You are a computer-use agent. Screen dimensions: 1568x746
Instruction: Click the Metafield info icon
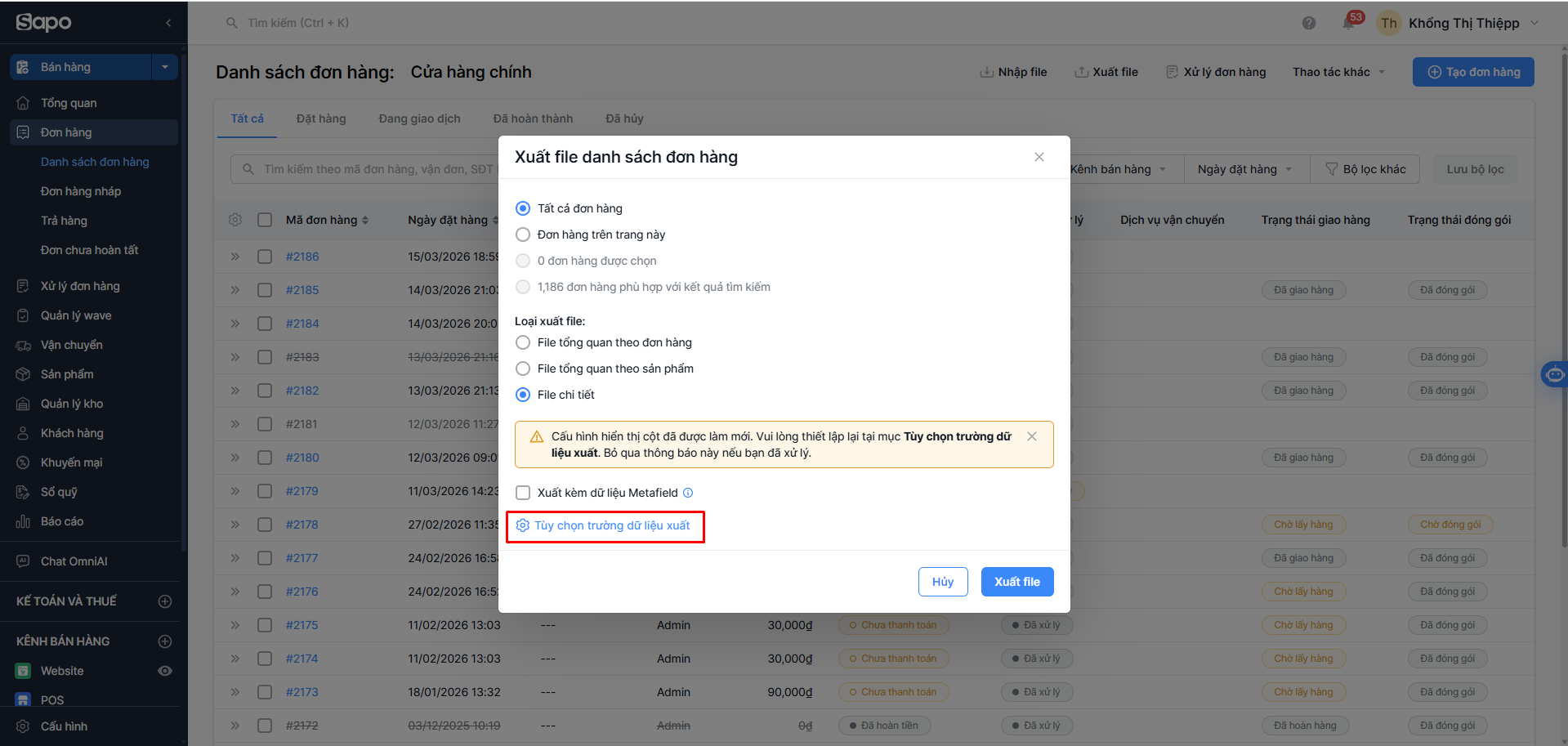pyautogui.click(x=688, y=493)
